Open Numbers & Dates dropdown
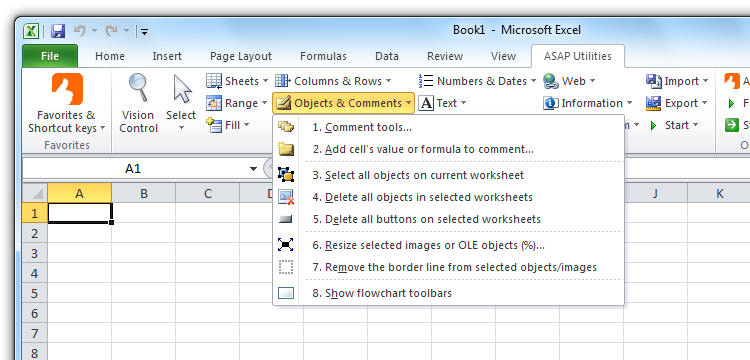Viewport: 750px width, 360px height. click(x=477, y=81)
